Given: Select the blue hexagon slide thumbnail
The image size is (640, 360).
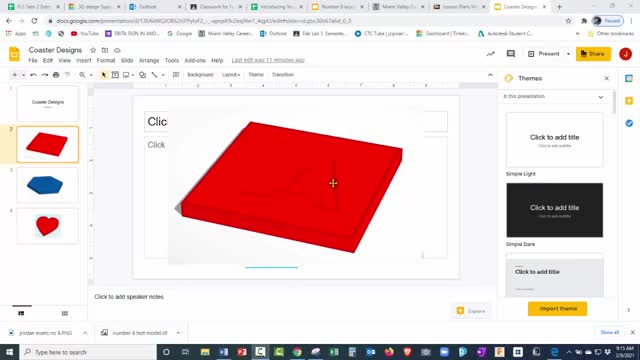Looking at the screenshot, I should pos(48,185).
